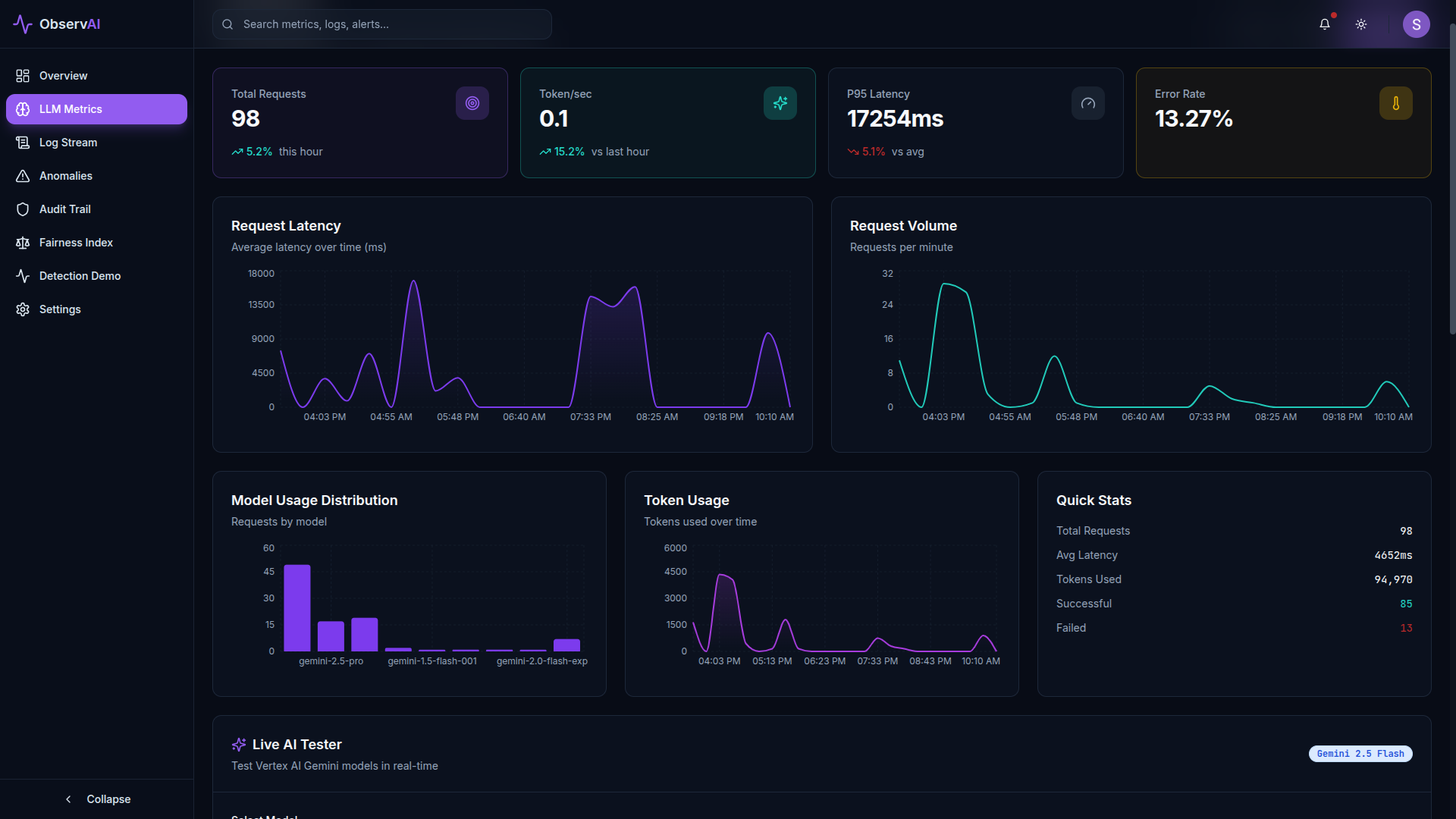
Task: Navigate to Audit Trail
Action: [x=64, y=209]
